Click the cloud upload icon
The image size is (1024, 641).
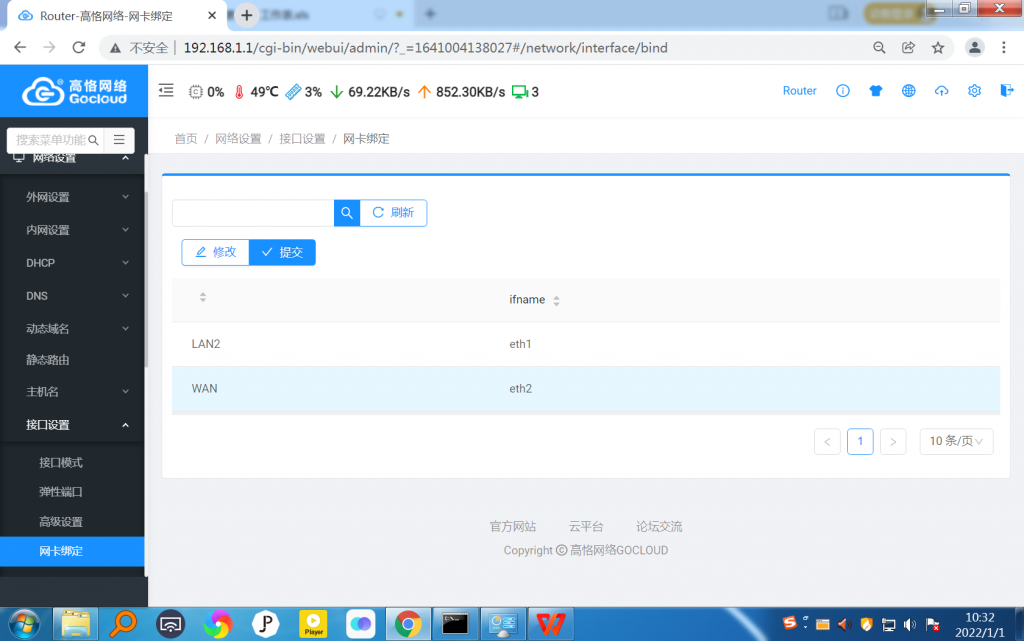tap(941, 91)
